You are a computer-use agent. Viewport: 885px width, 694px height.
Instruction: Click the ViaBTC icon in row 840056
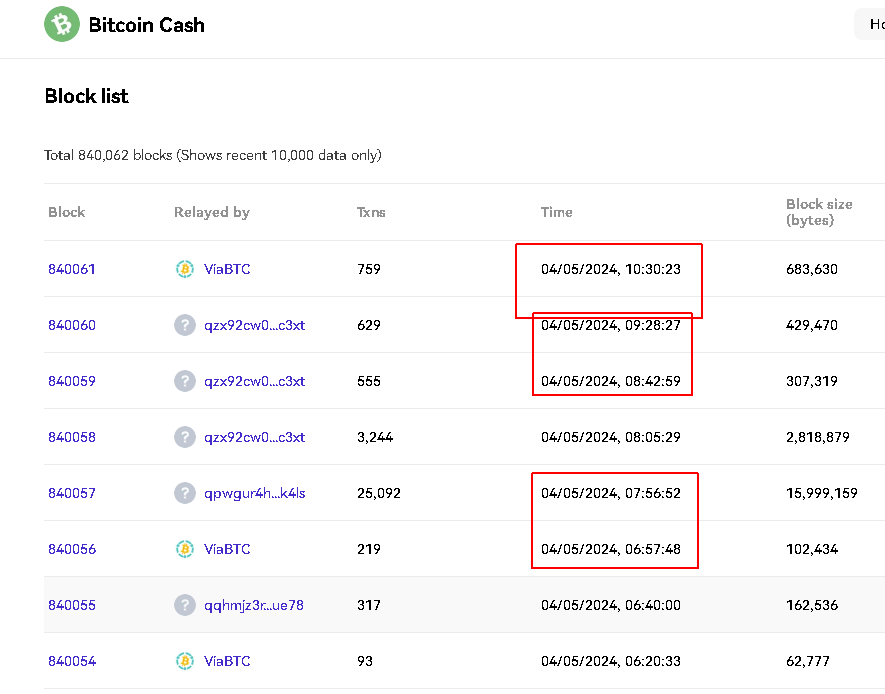[x=185, y=549]
